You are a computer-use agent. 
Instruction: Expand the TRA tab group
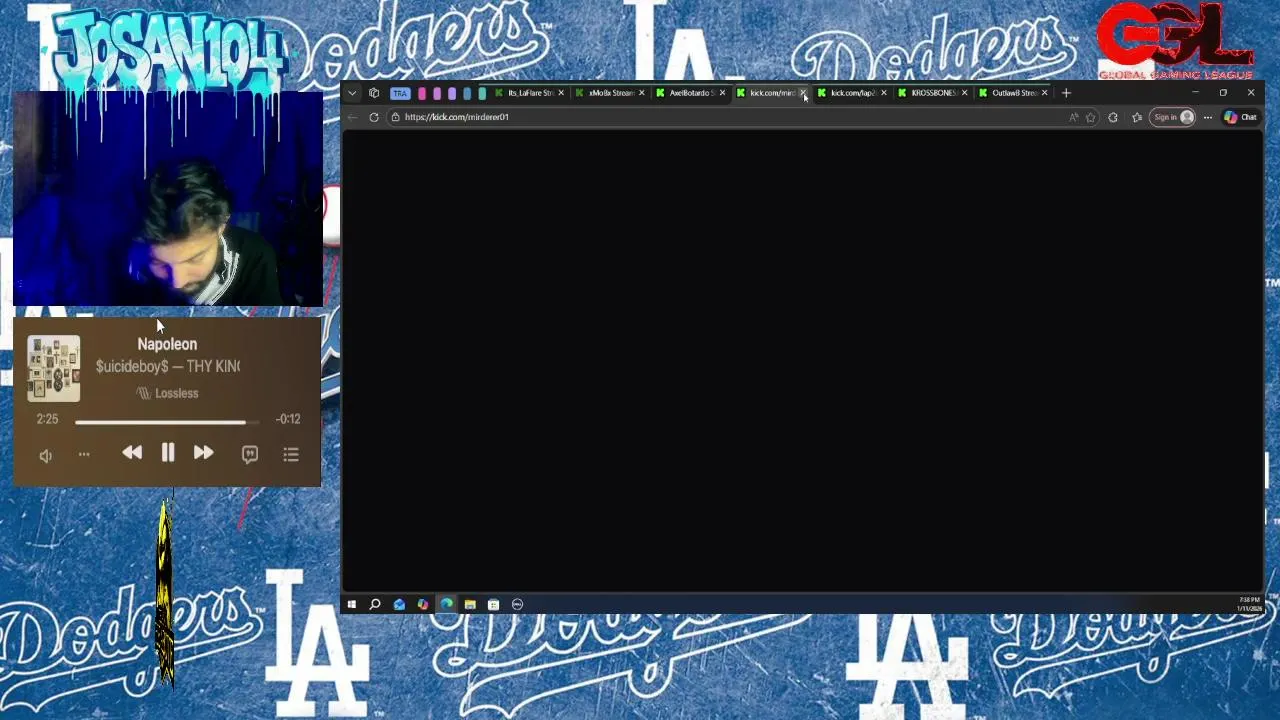click(x=400, y=93)
